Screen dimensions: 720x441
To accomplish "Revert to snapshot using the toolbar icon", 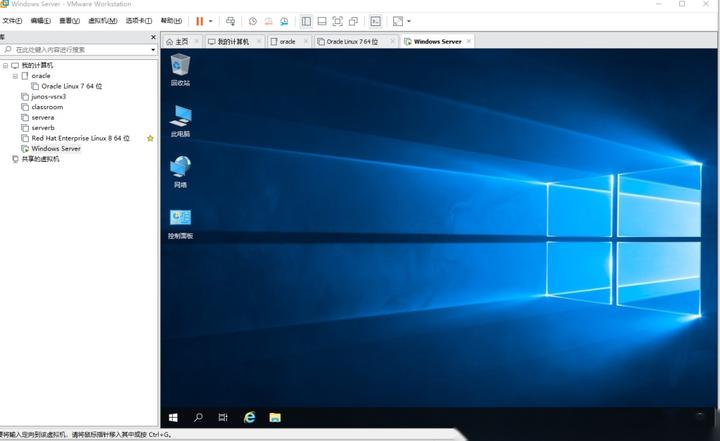I will [x=268, y=21].
